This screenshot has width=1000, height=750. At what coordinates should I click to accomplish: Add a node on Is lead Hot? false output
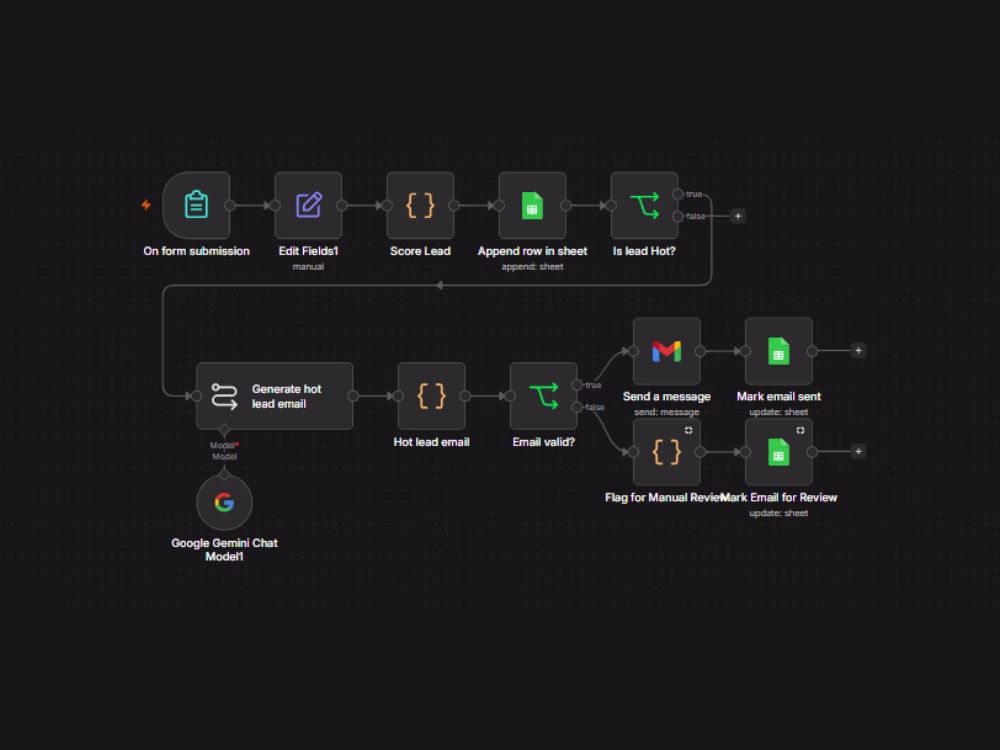tap(738, 216)
